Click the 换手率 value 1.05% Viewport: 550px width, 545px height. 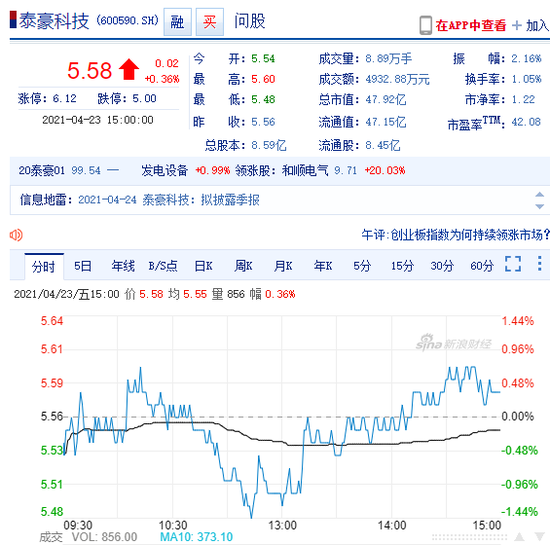(x=526, y=79)
